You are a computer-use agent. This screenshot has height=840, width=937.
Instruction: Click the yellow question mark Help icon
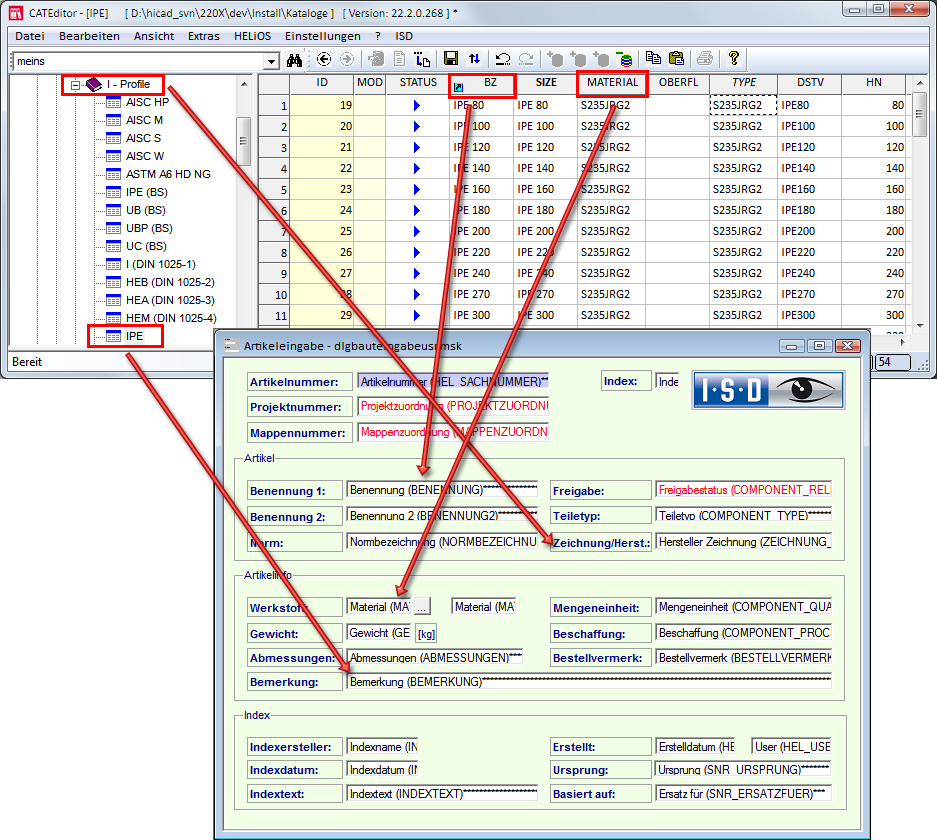[x=733, y=59]
